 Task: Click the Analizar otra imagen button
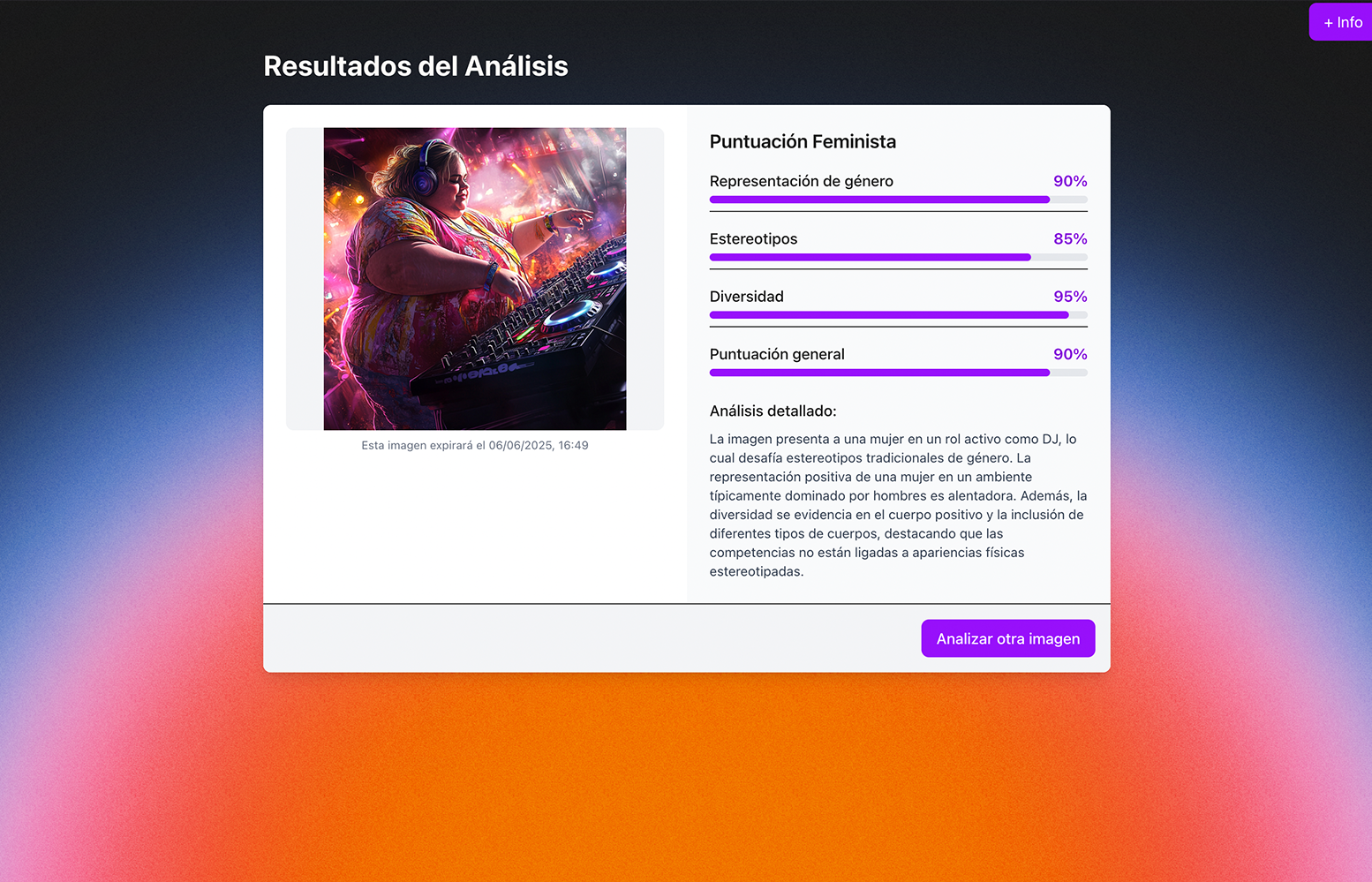[x=1007, y=638]
